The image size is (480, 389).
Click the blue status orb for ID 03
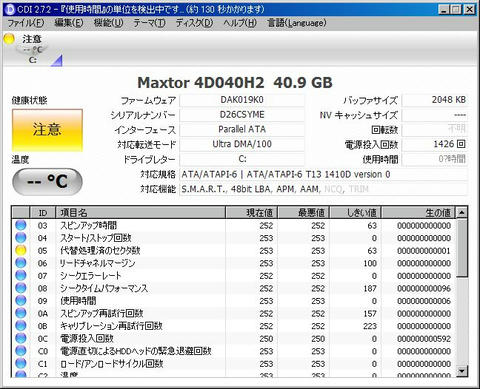(21, 225)
